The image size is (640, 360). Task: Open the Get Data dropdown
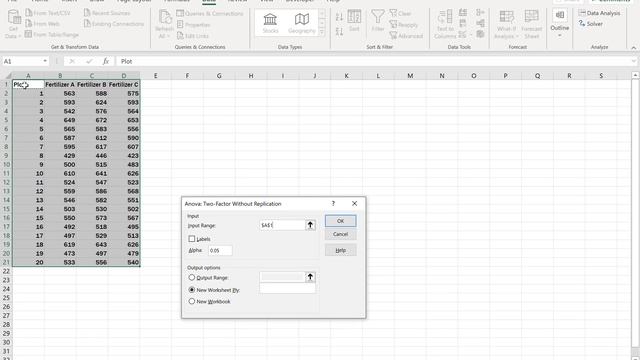13,24
